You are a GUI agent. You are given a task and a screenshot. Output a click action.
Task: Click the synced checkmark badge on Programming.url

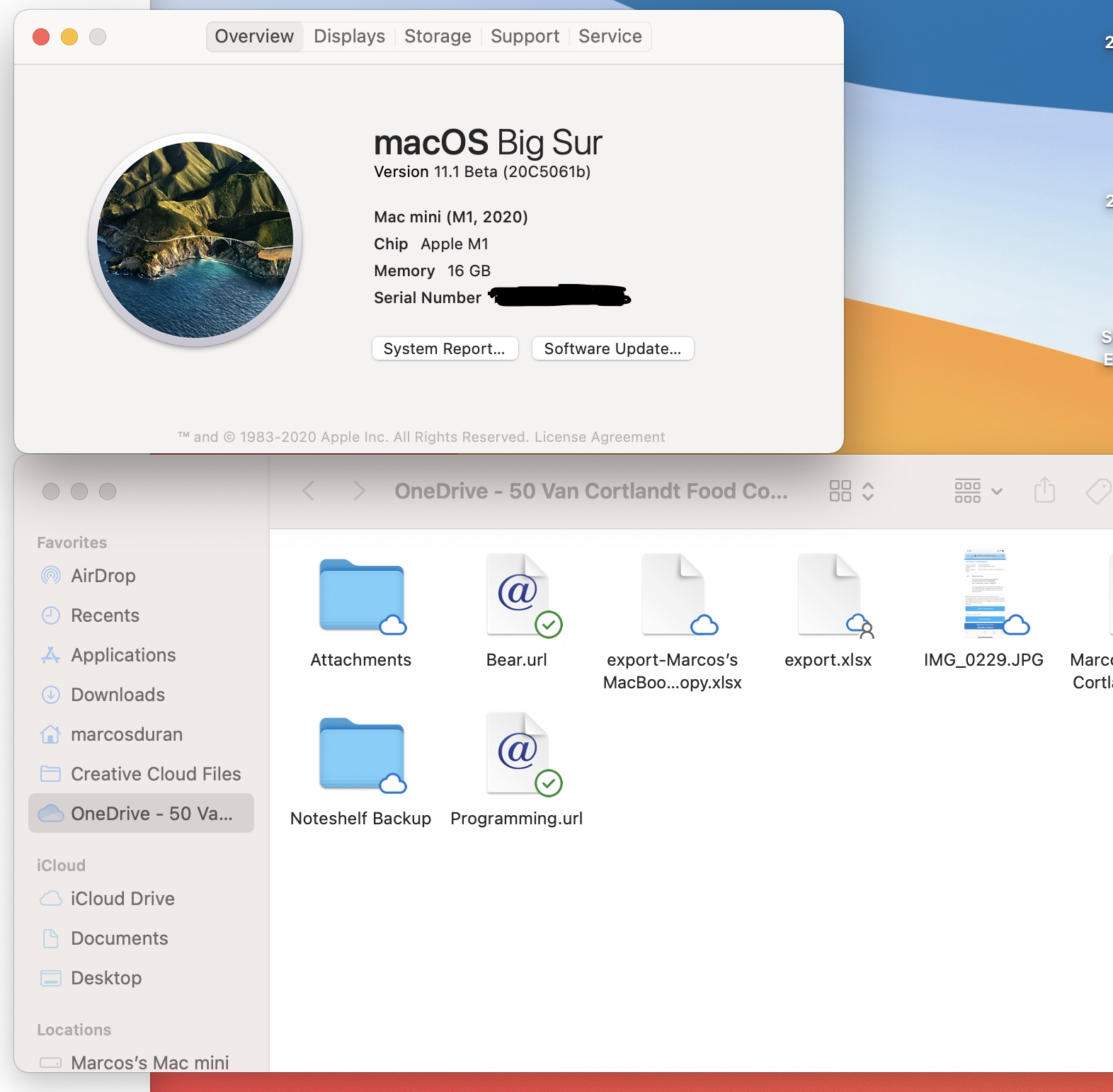[549, 783]
